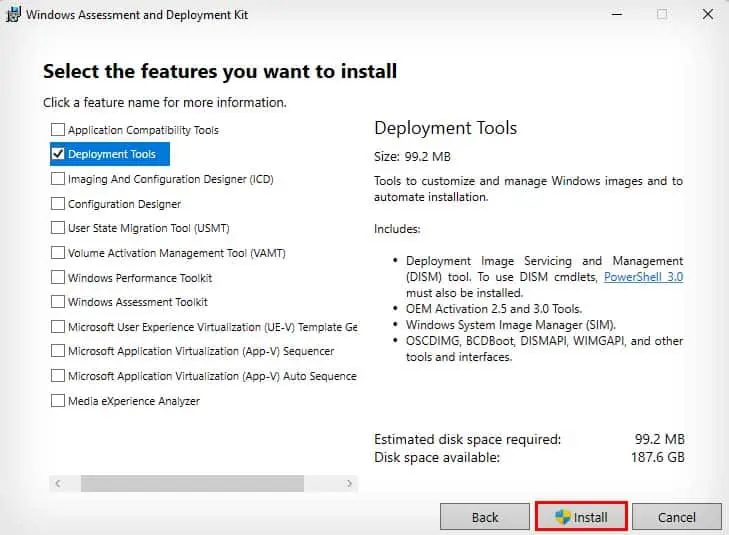Click 'Media eXperience Analyzer' feature name

tap(134, 401)
